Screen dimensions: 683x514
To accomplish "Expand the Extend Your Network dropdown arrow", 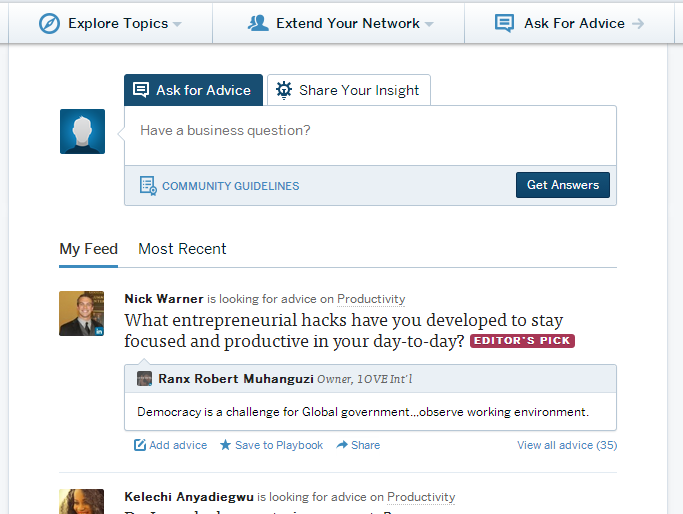I will click(429, 24).
